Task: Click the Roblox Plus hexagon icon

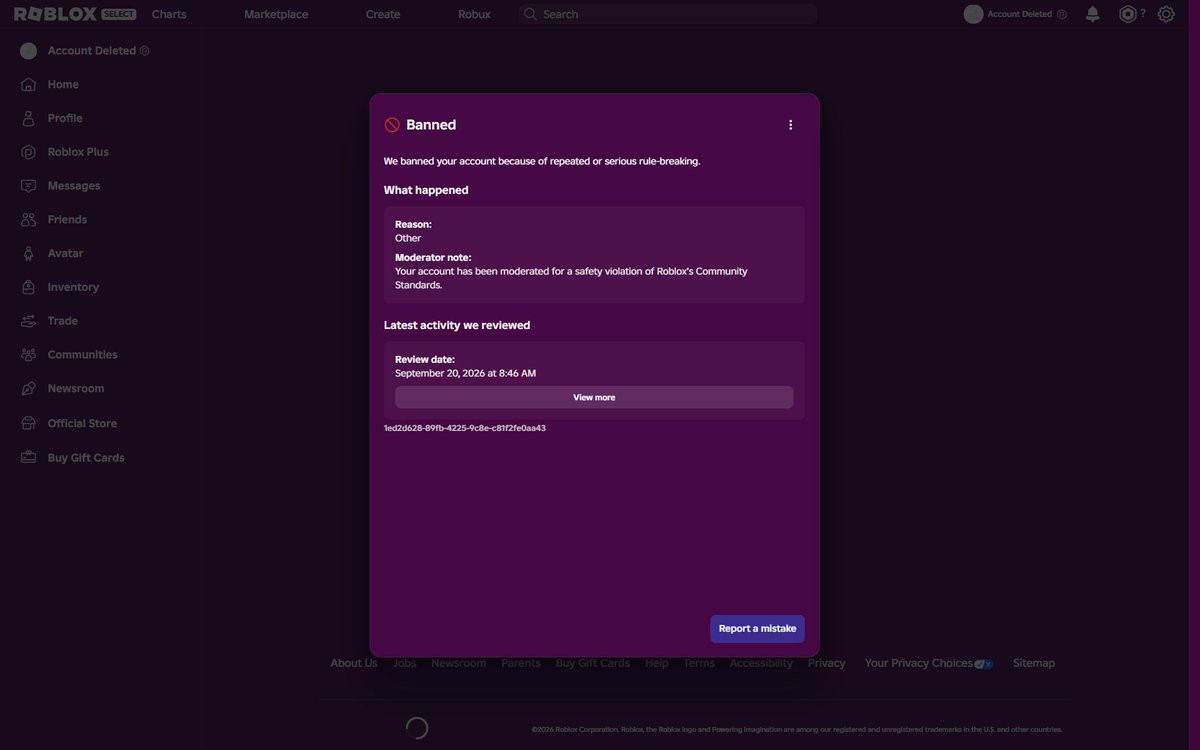Action: pyautogui.click(x=28, y=152)
